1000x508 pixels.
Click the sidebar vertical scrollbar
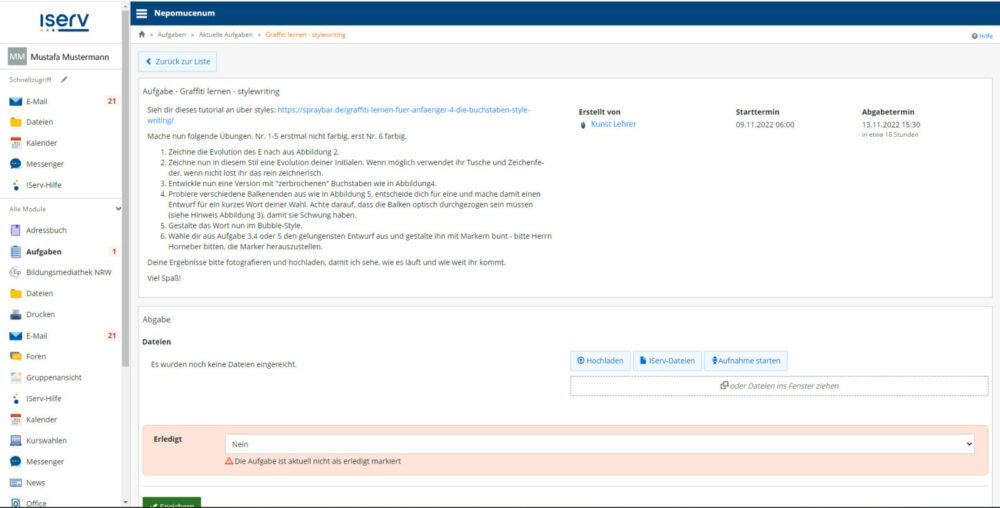[125, 188]
